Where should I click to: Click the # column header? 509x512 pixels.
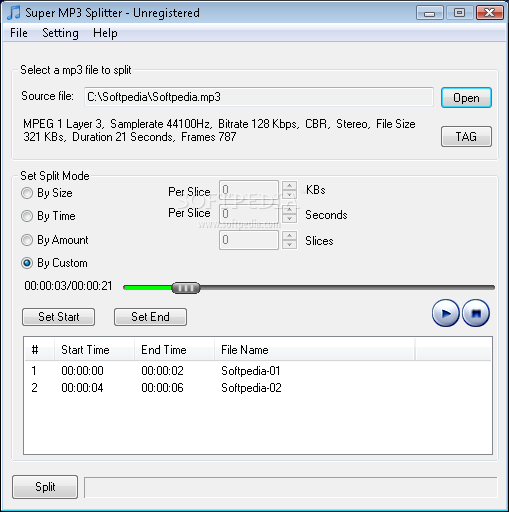(x=40, y=350)
